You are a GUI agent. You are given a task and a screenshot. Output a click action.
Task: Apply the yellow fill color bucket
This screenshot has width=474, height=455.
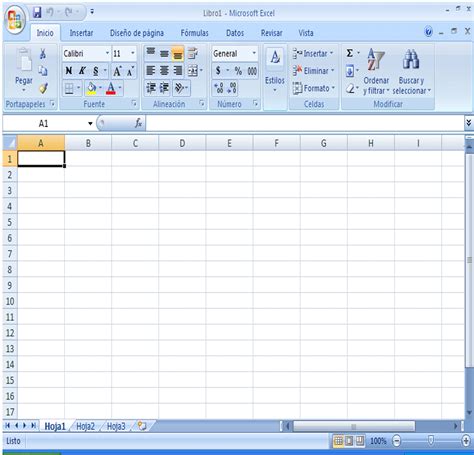[x=91, y=88]
